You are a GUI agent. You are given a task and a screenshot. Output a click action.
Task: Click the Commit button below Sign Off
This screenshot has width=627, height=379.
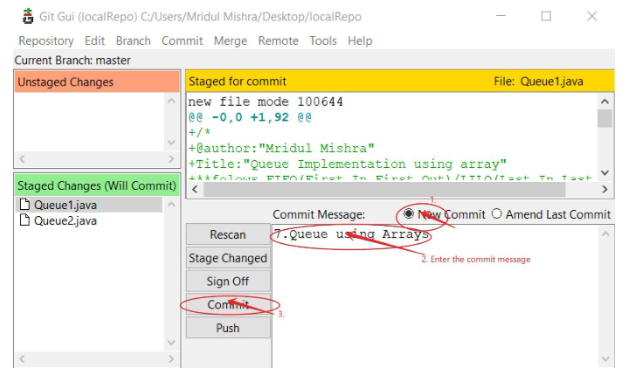point(228,305)
